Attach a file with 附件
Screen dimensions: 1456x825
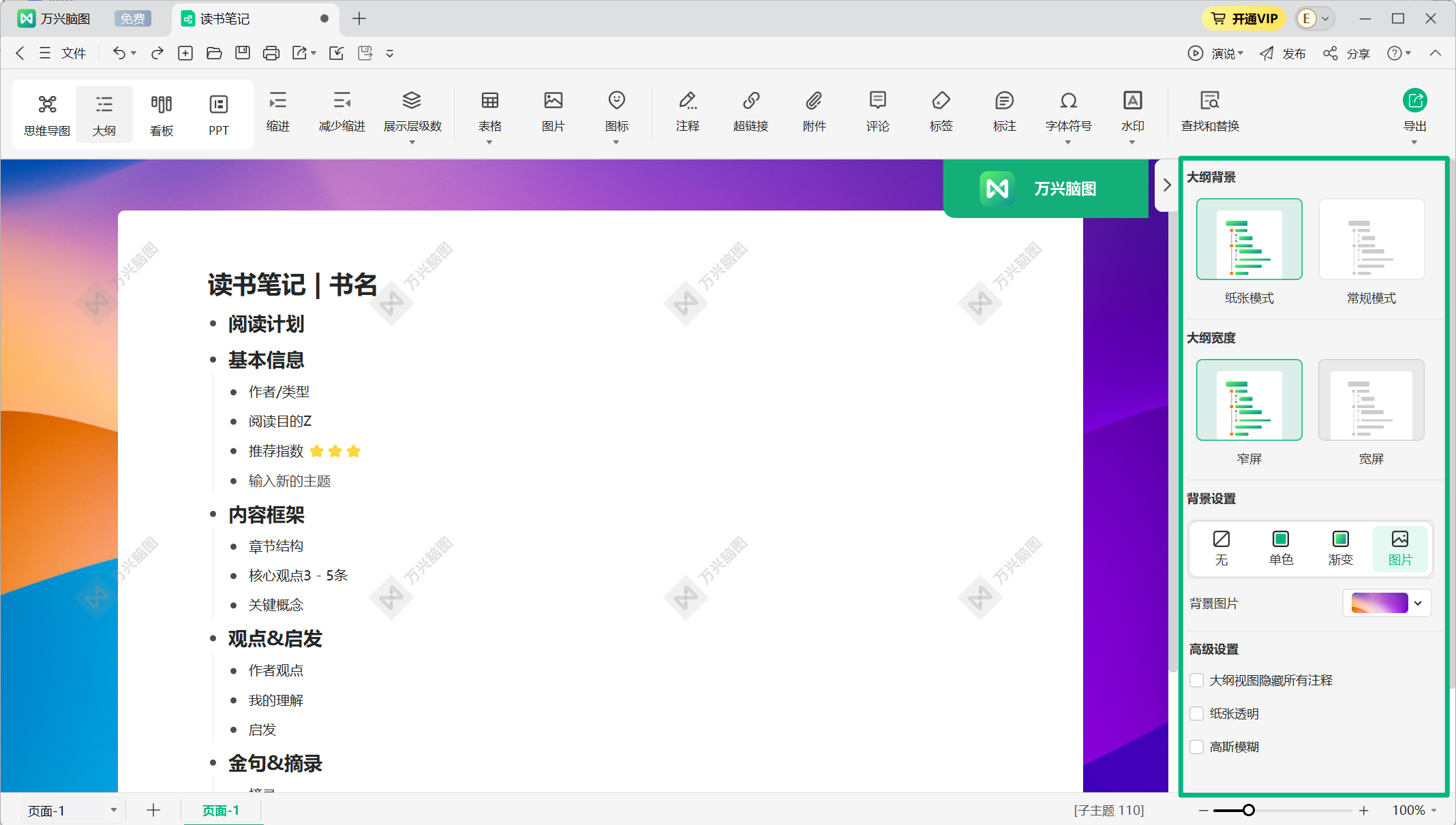[x=815, y=112]
